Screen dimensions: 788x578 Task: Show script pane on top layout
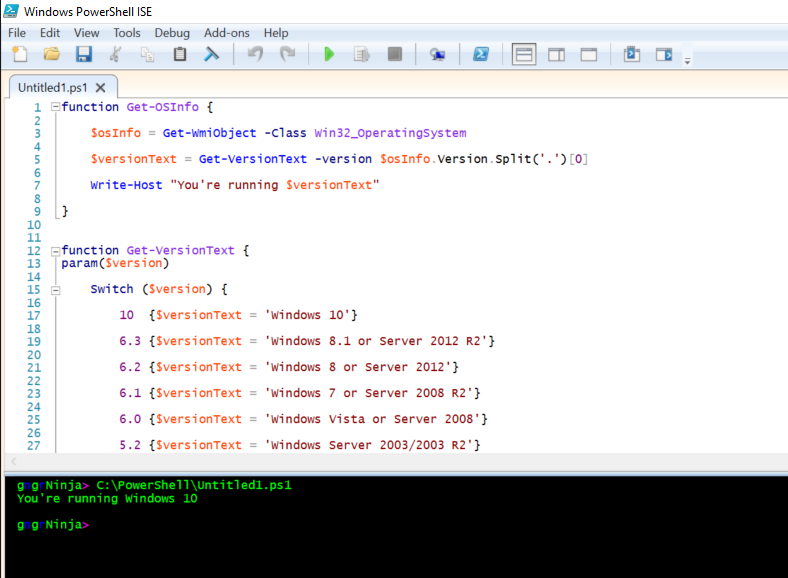tap(524, 54)
